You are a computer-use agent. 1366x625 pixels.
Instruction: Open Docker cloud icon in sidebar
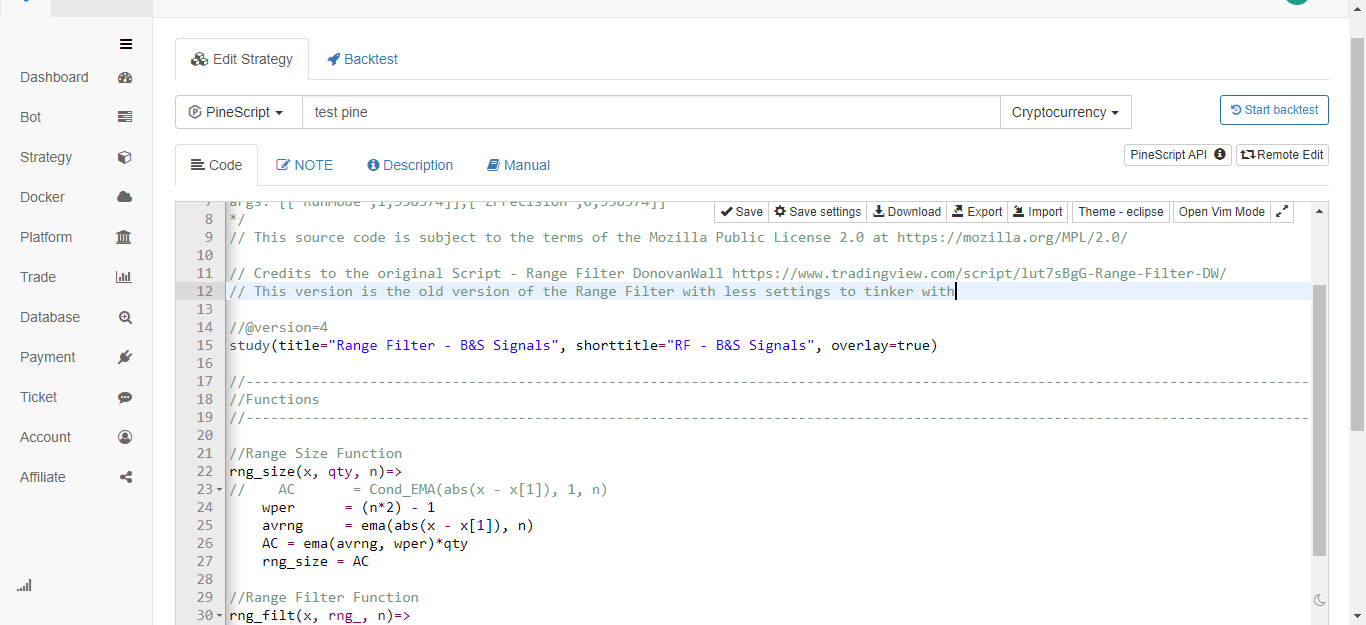pyautogui.click(x=125, y=197)
